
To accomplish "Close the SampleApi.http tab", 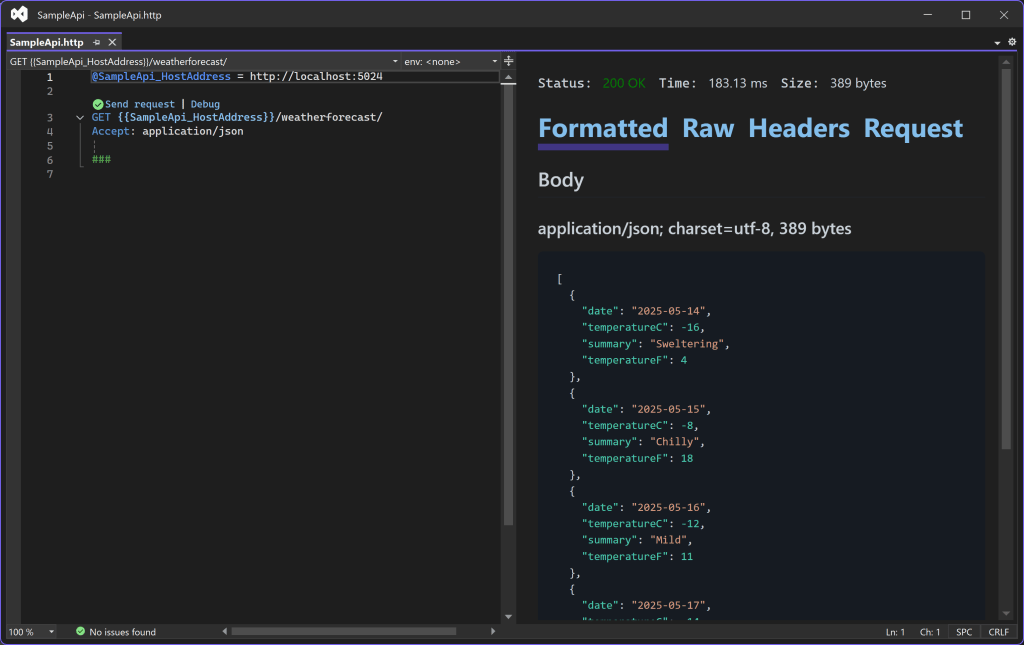I will (x=112, y=42).
